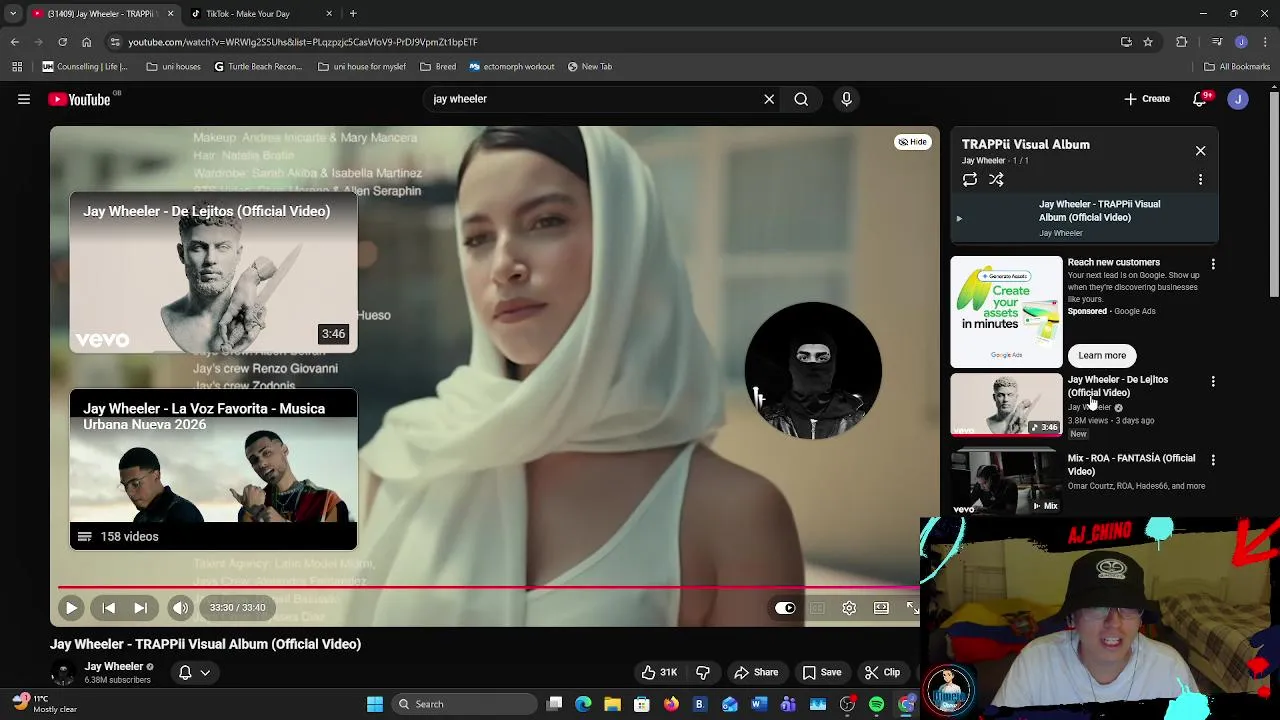1280x720 pixels.
Task: Open the 'ectomorph workout' bookmark
Action: coord(511,67)
